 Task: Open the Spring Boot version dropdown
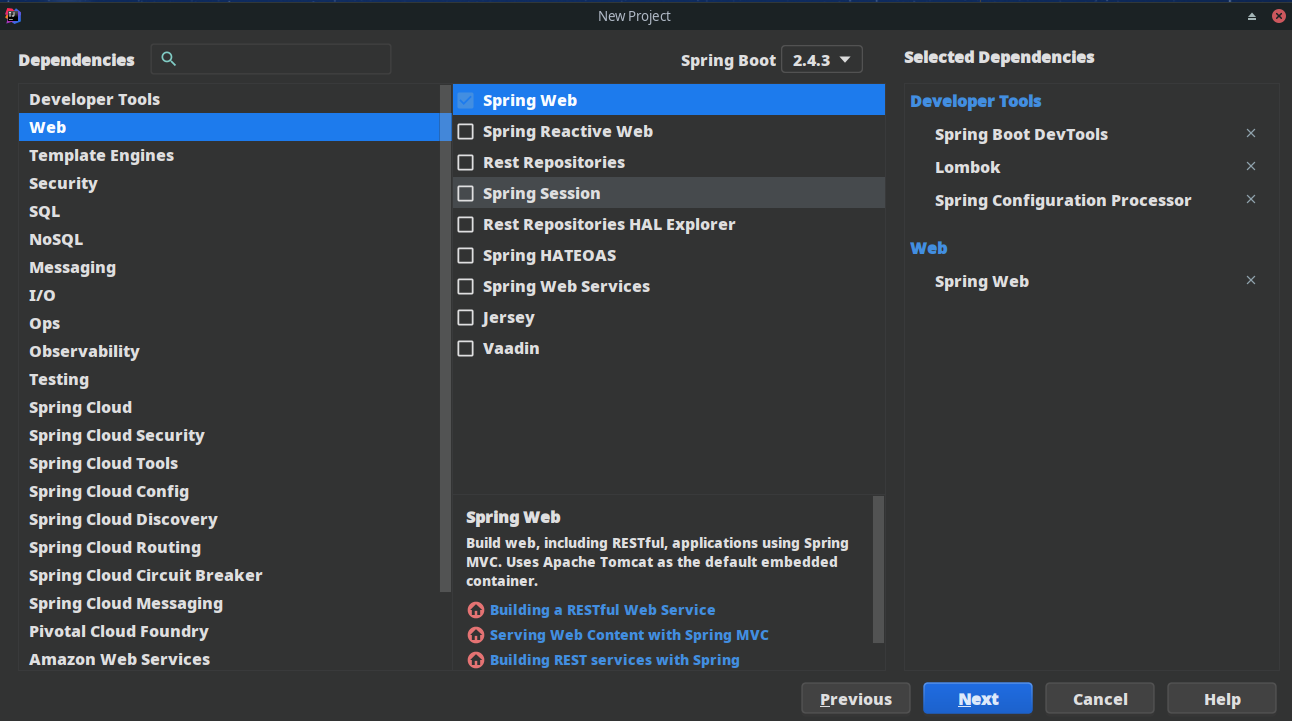point(821,60)
